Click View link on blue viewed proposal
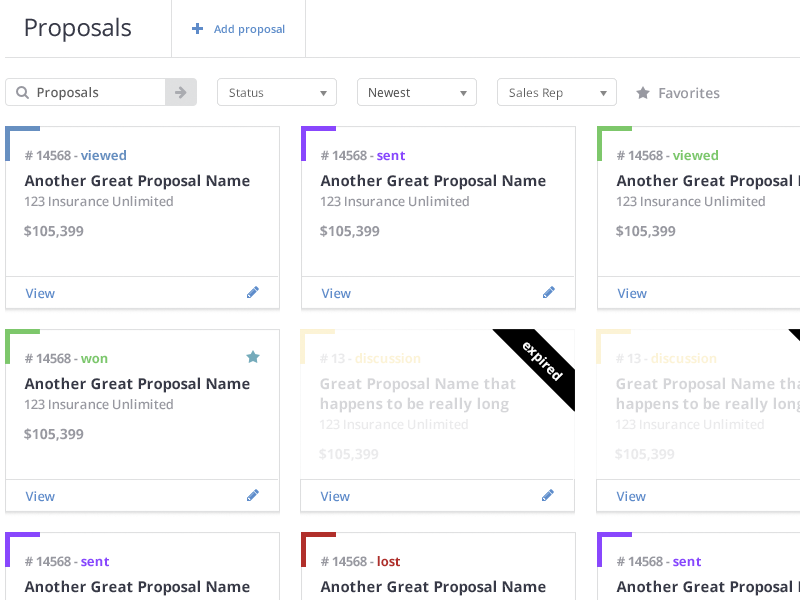 pyautogui.click(x=40, y=293)
